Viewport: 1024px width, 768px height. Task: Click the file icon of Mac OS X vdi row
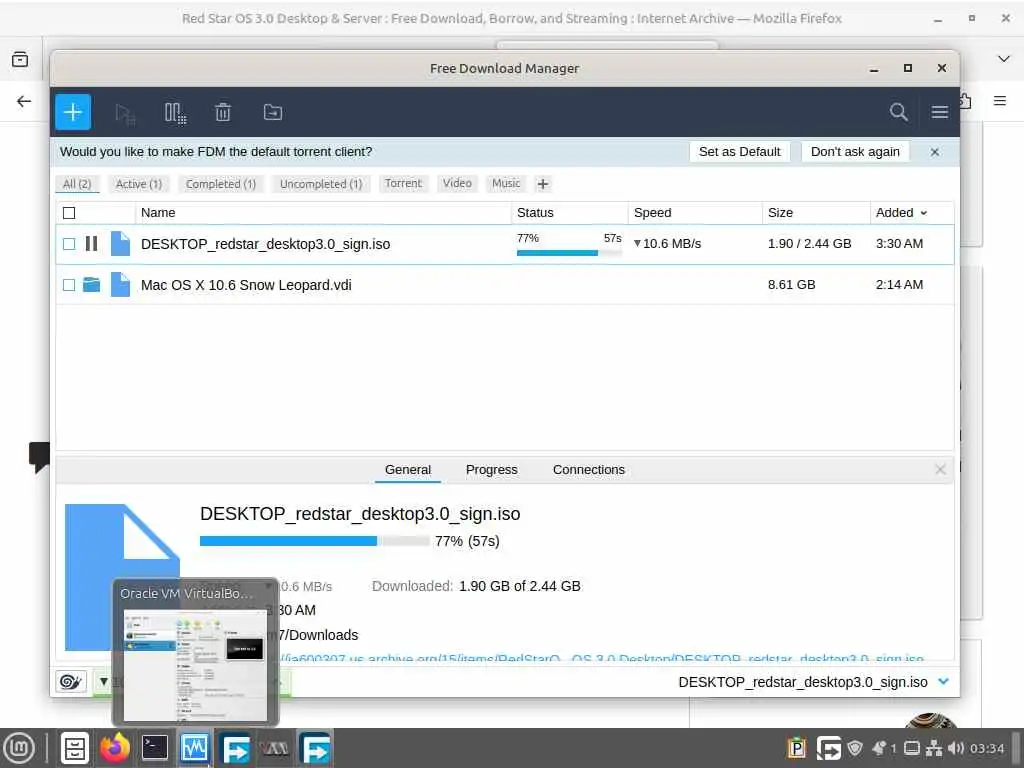(120, 285)
